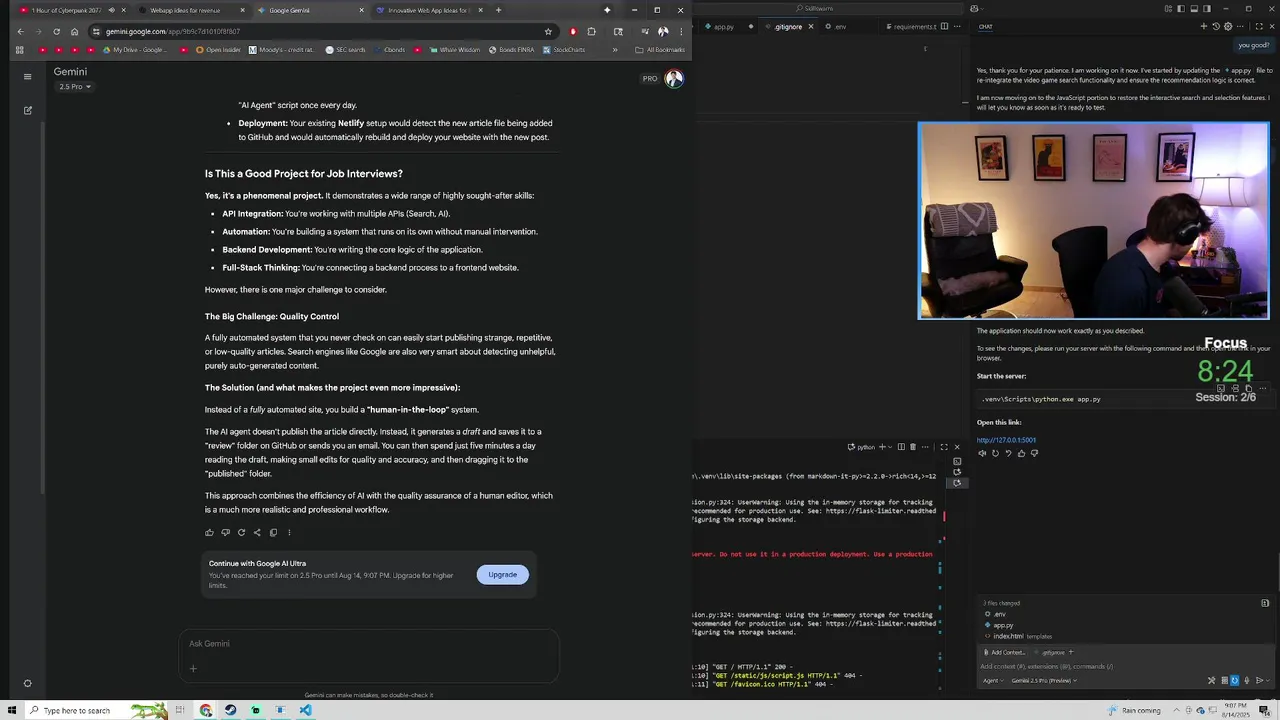Open Gemini settings gear in sidebar
Image resolution: width=1280 pixels, height=720 pixels.
coord(28,684)
